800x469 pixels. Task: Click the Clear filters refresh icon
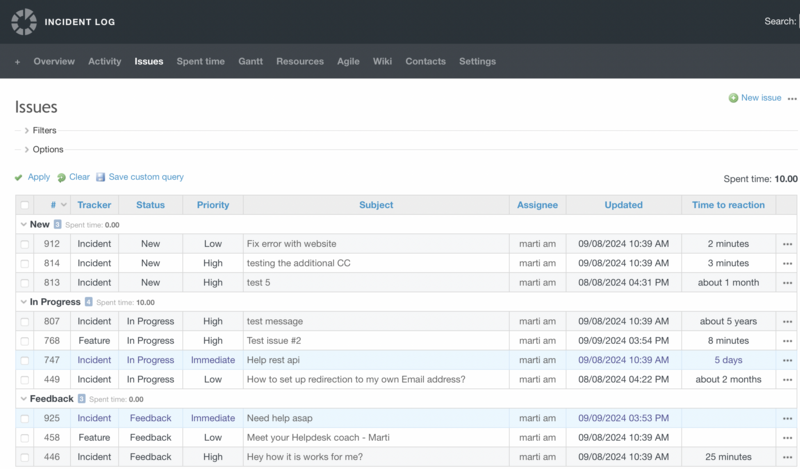pyautogui.click(x=61, y=177)
